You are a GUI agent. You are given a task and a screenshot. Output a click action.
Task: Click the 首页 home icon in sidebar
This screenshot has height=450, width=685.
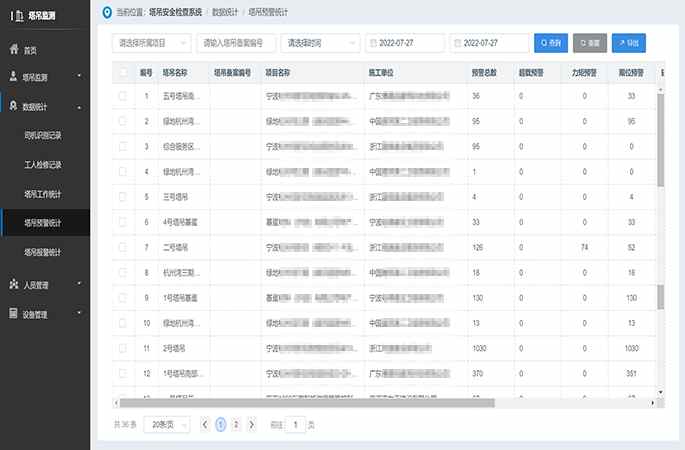(13, 49)
